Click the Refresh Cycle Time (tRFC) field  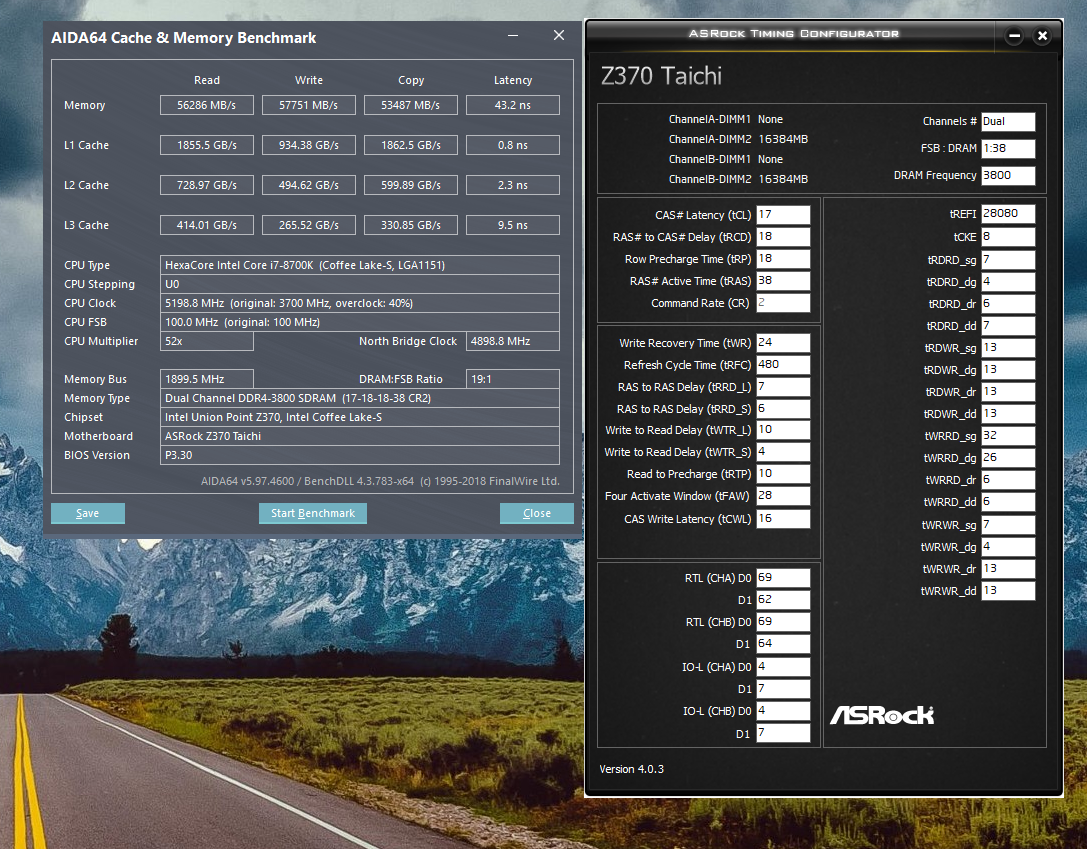point(783,365)
